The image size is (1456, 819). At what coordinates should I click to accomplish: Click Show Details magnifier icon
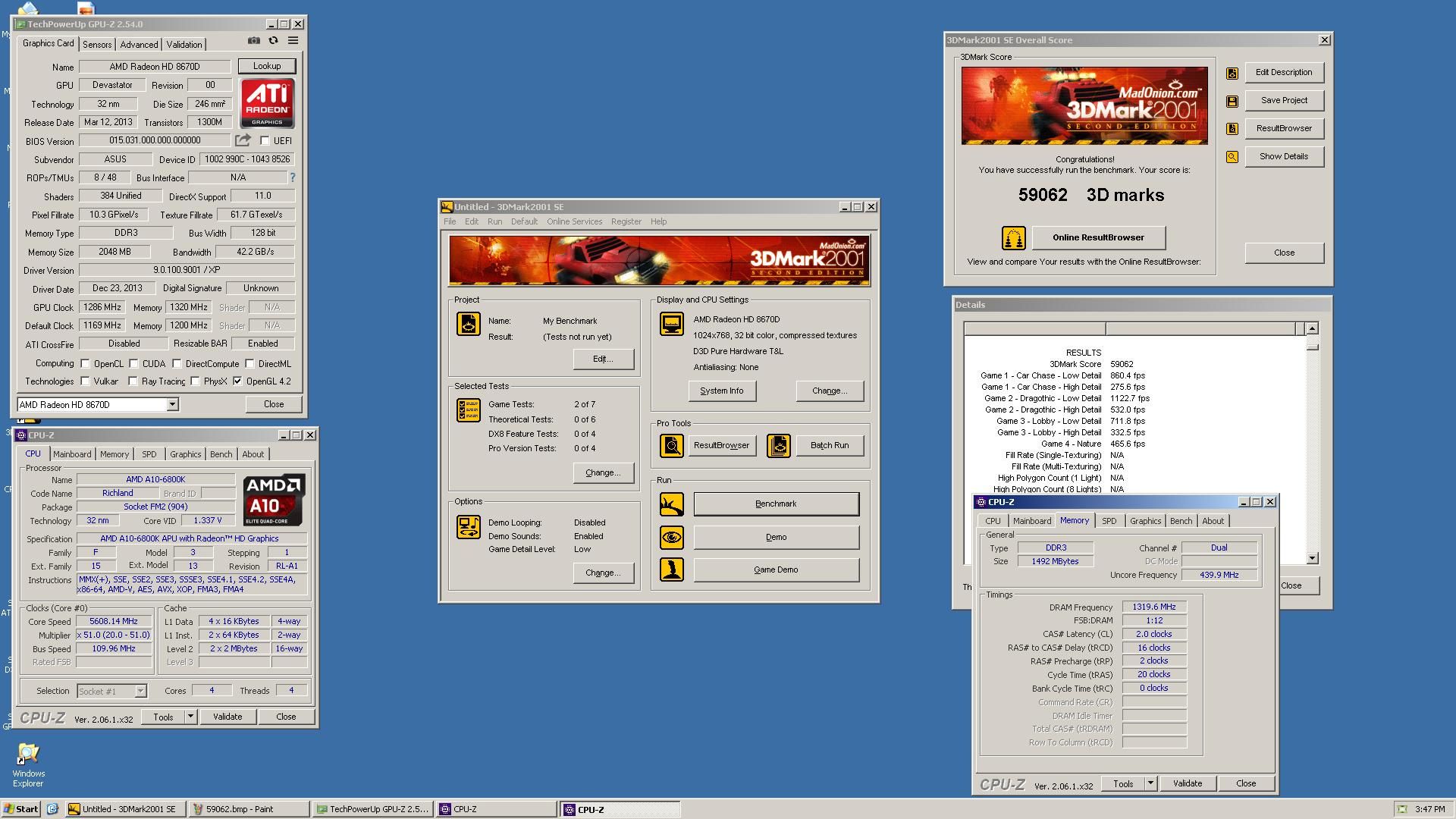point(1232,157)
